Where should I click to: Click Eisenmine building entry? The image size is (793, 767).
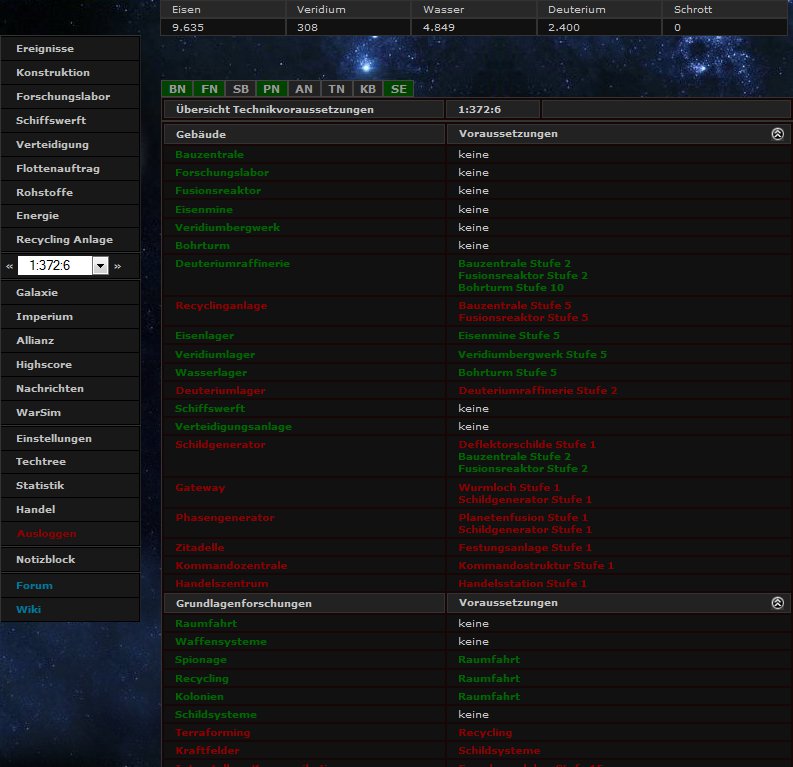[204, 209]
